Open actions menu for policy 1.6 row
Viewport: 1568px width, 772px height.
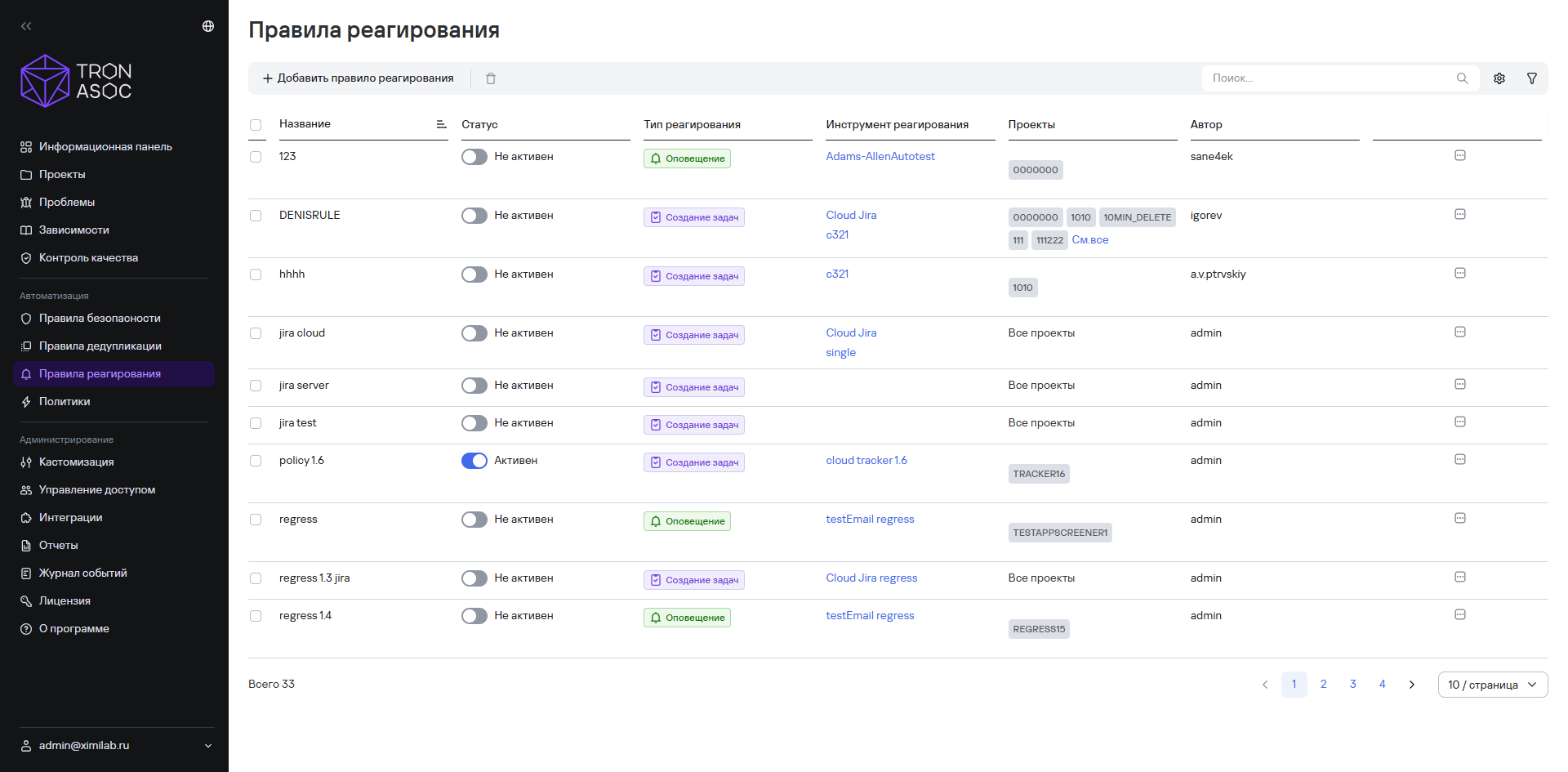click(1460, 459)
